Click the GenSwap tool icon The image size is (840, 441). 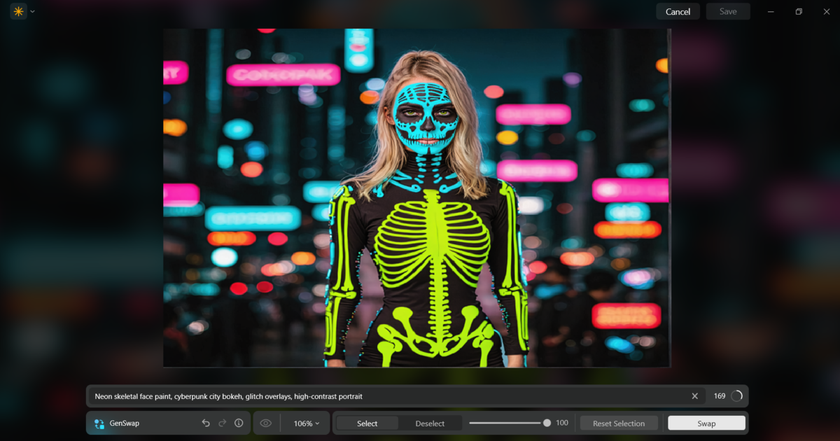pos(99,423)
